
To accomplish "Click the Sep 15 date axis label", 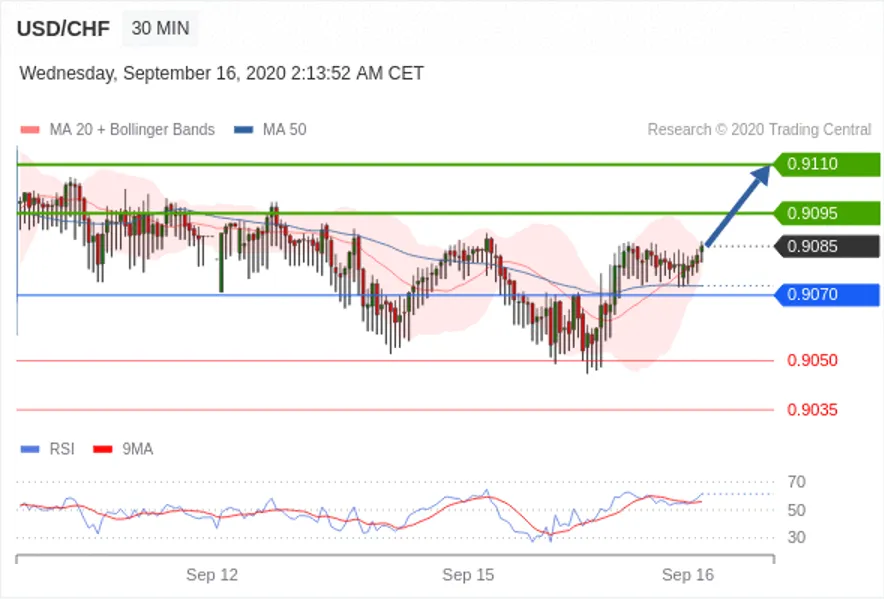I will point(468,575).
